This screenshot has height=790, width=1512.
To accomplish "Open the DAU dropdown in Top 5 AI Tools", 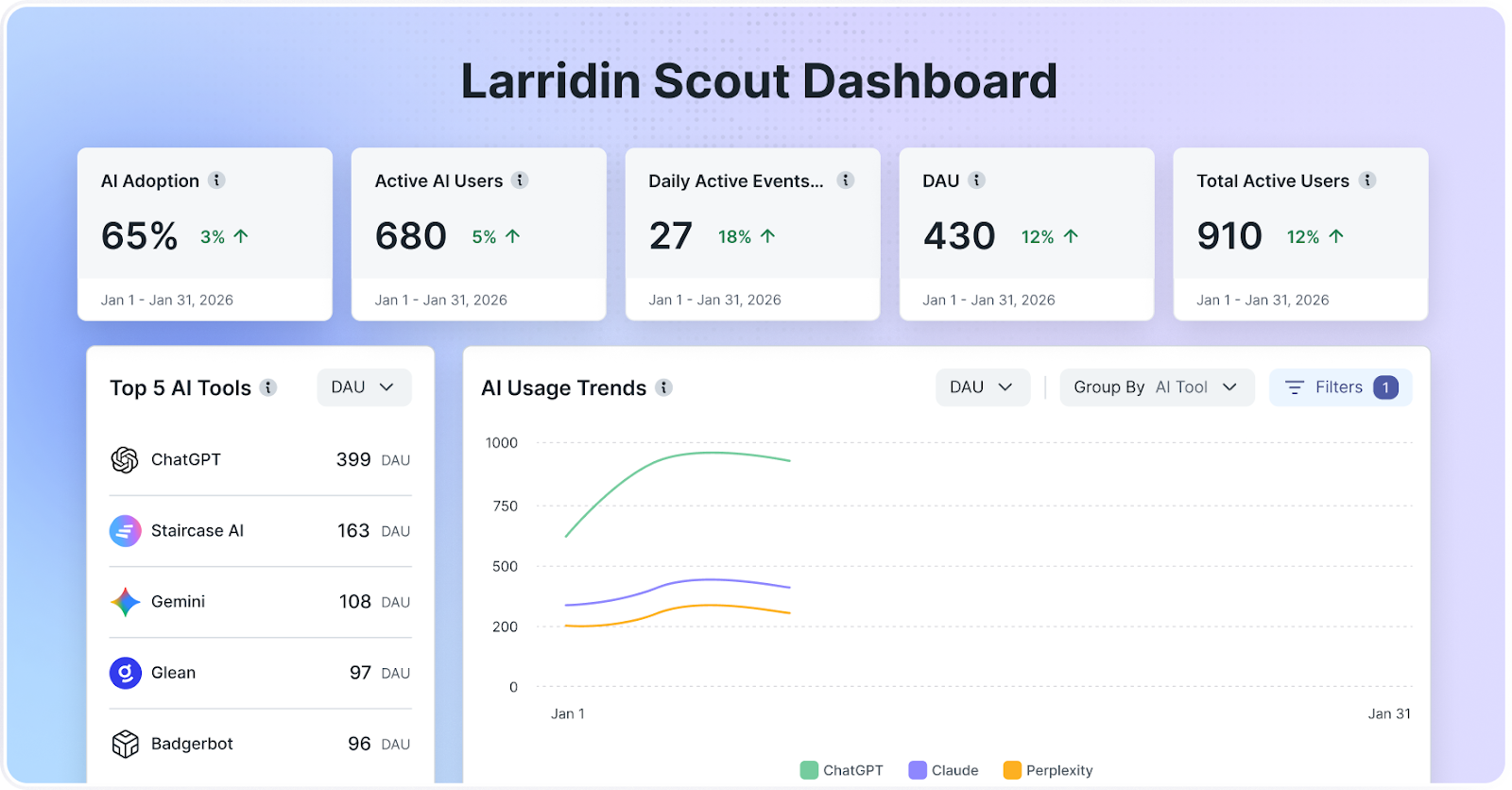I will pos(364,387).
